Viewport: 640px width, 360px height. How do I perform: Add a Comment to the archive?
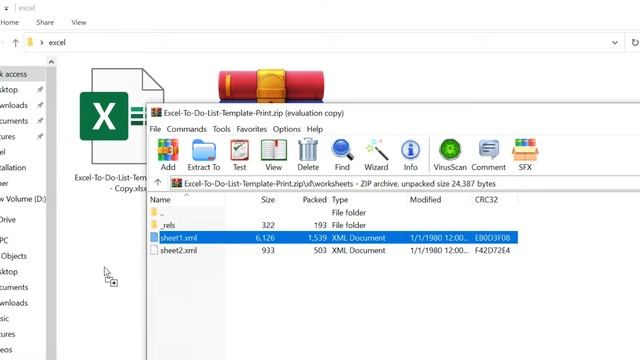[488, 155]
